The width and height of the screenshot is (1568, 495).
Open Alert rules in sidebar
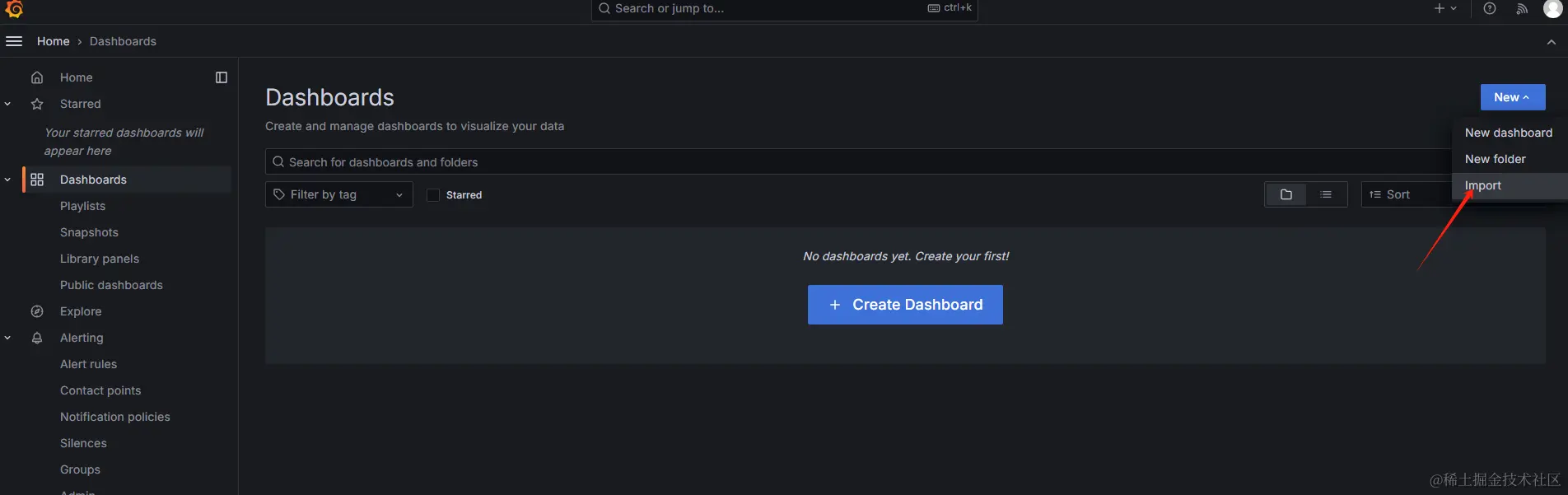click(88, 364)
